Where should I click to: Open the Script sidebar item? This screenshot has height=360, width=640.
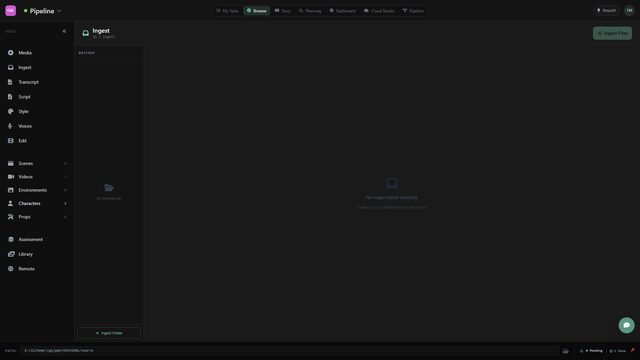tap(37, 97)
